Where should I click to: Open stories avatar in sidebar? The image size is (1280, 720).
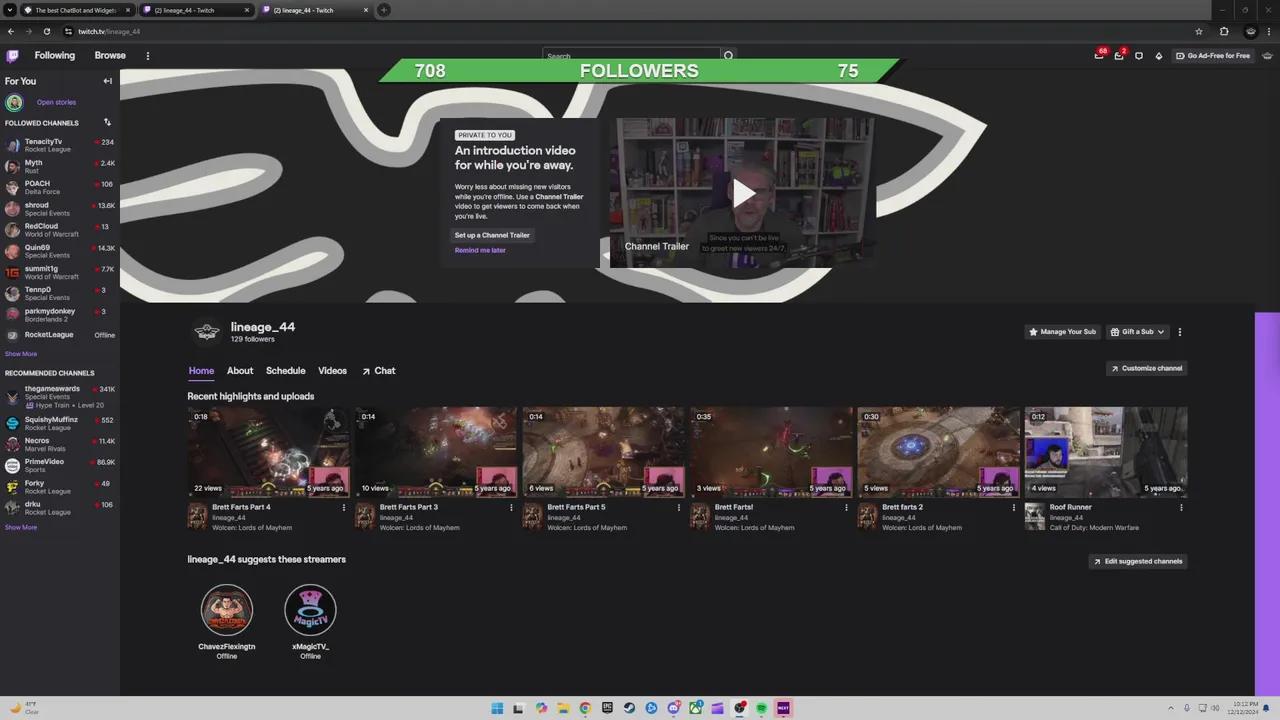click(14, 102)
